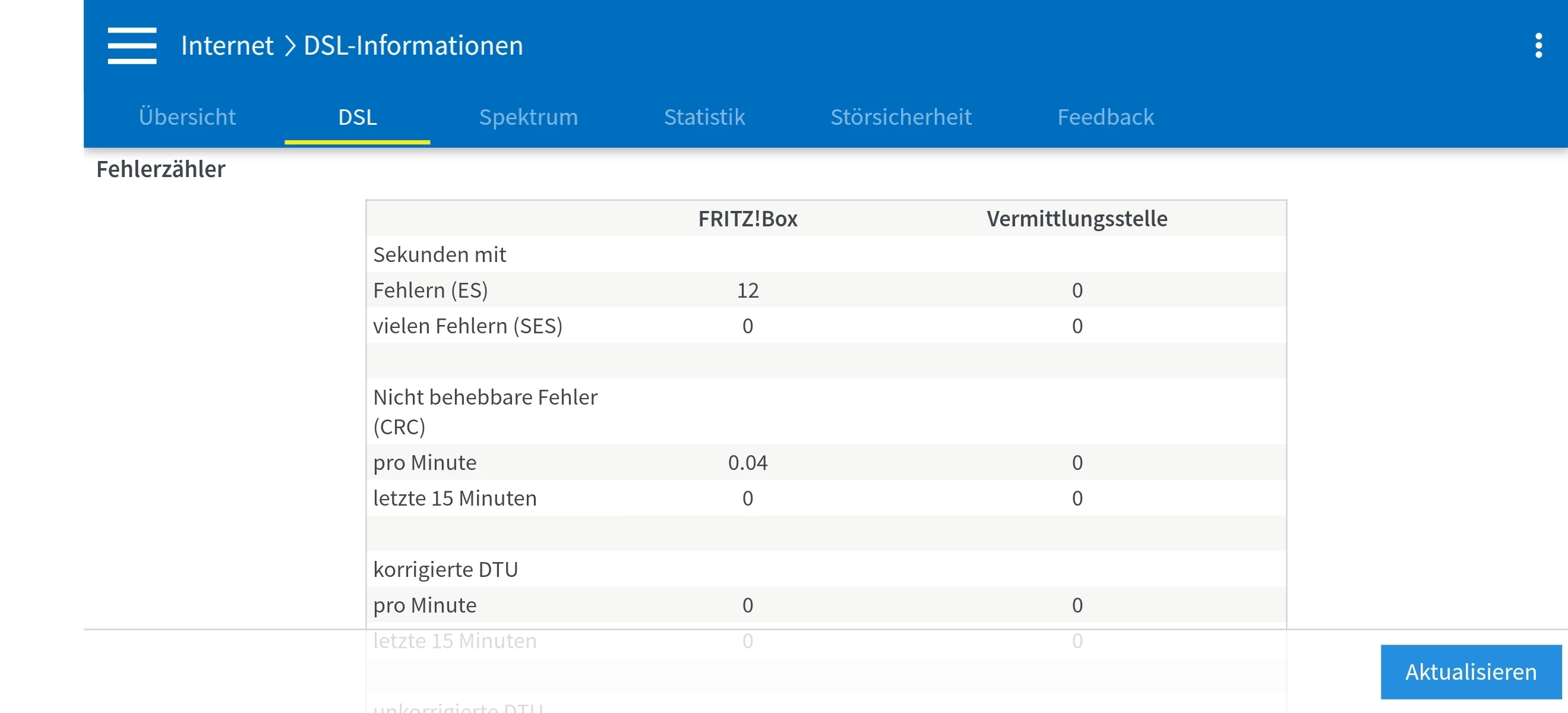Click the vielen Fehlern (SES) row label
Viewport: 1568px width, 713px height.
(467, 326)
